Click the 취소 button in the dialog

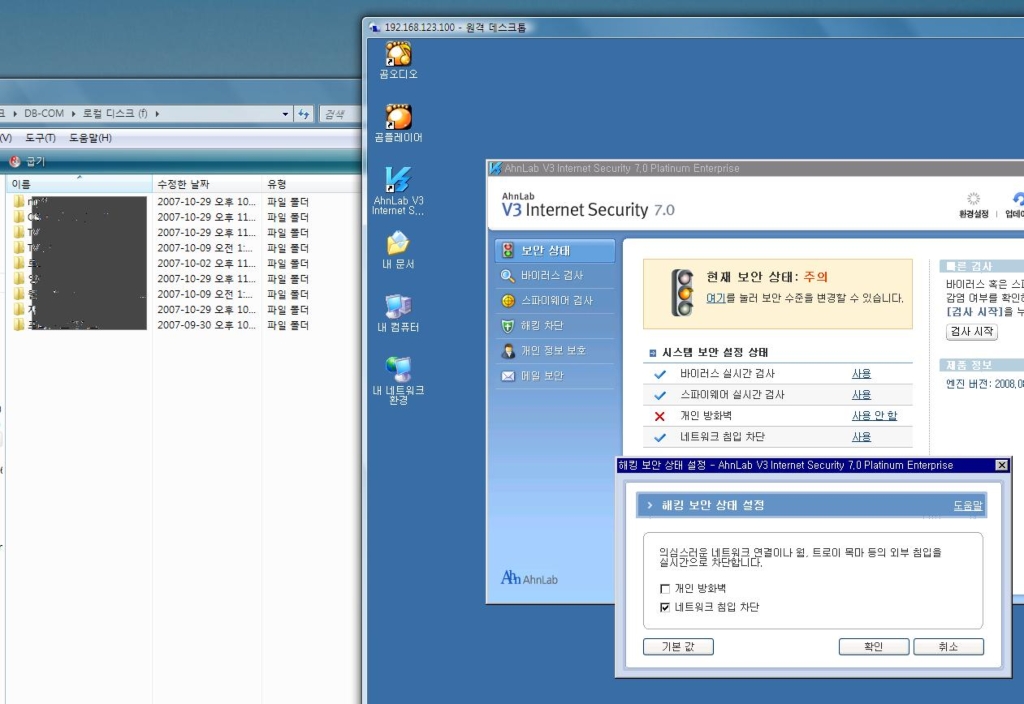click(948, 647)
